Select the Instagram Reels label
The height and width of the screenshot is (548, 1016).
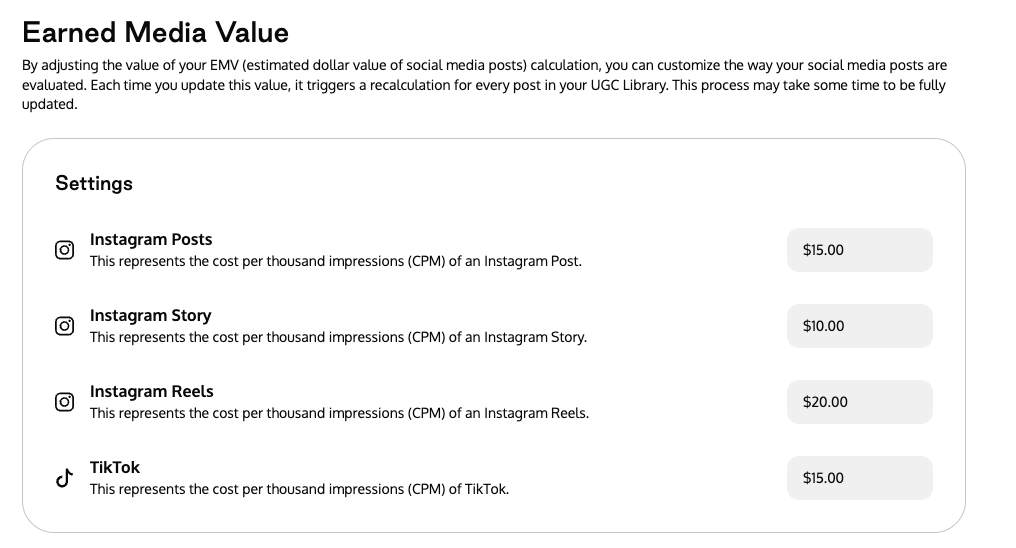[x=152, y=391]
